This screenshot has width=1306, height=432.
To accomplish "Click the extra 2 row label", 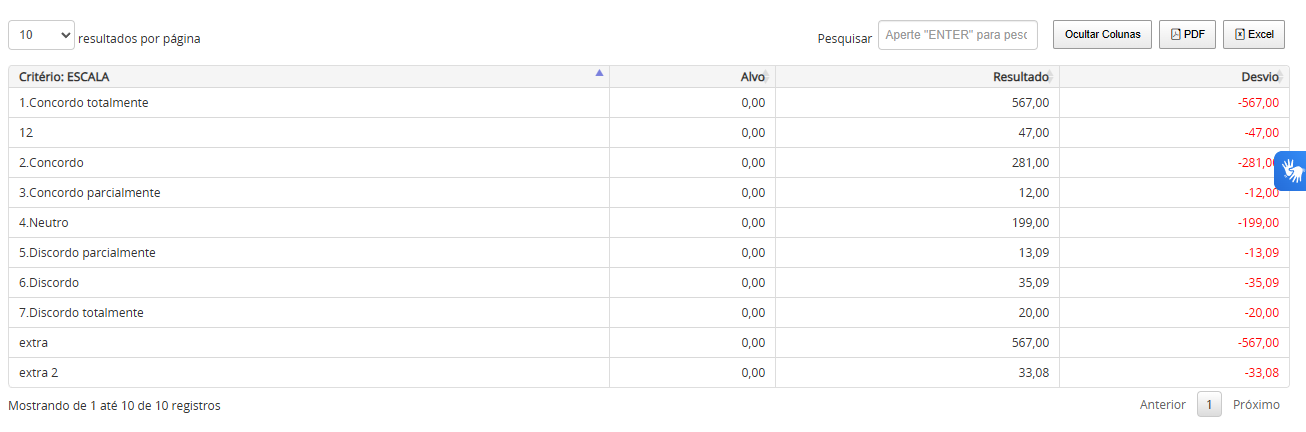I will [x=39, y=373].
